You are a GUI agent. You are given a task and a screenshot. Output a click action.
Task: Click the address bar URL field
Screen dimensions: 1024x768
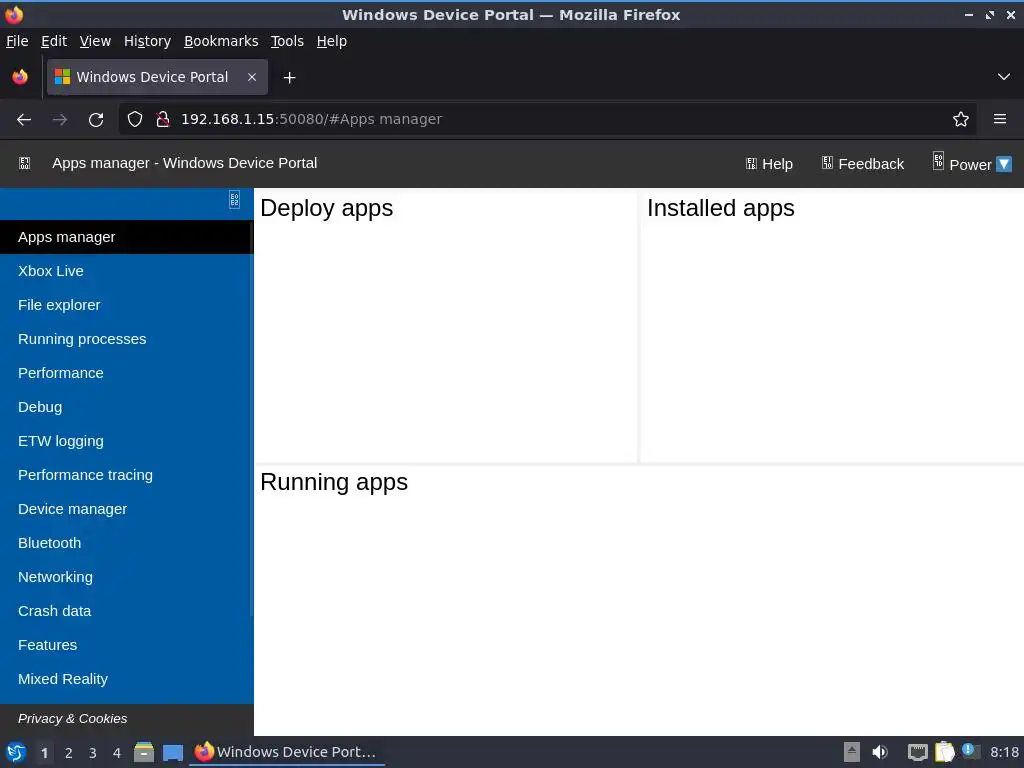click(547, 119)
